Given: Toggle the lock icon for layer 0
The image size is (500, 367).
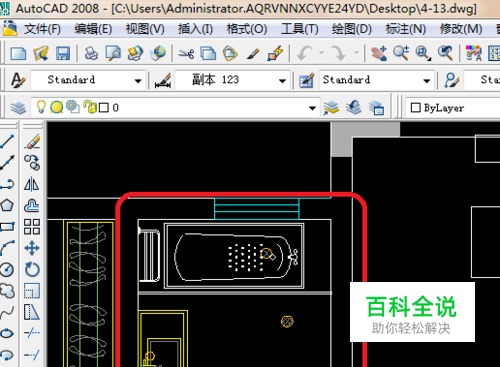Looking at the screenshot, I should (89, 107).
